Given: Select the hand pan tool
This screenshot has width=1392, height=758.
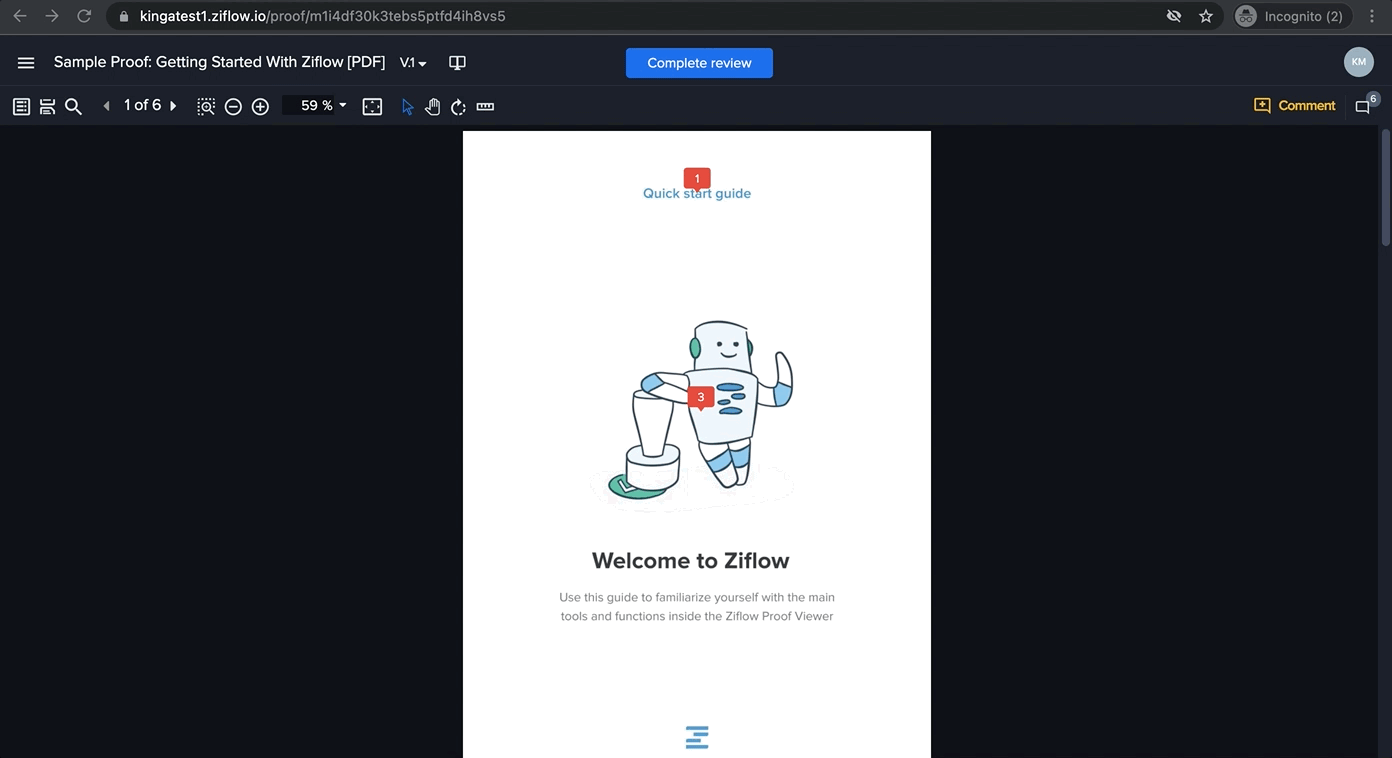Looking at the screenshot, I should pos(432,106).
